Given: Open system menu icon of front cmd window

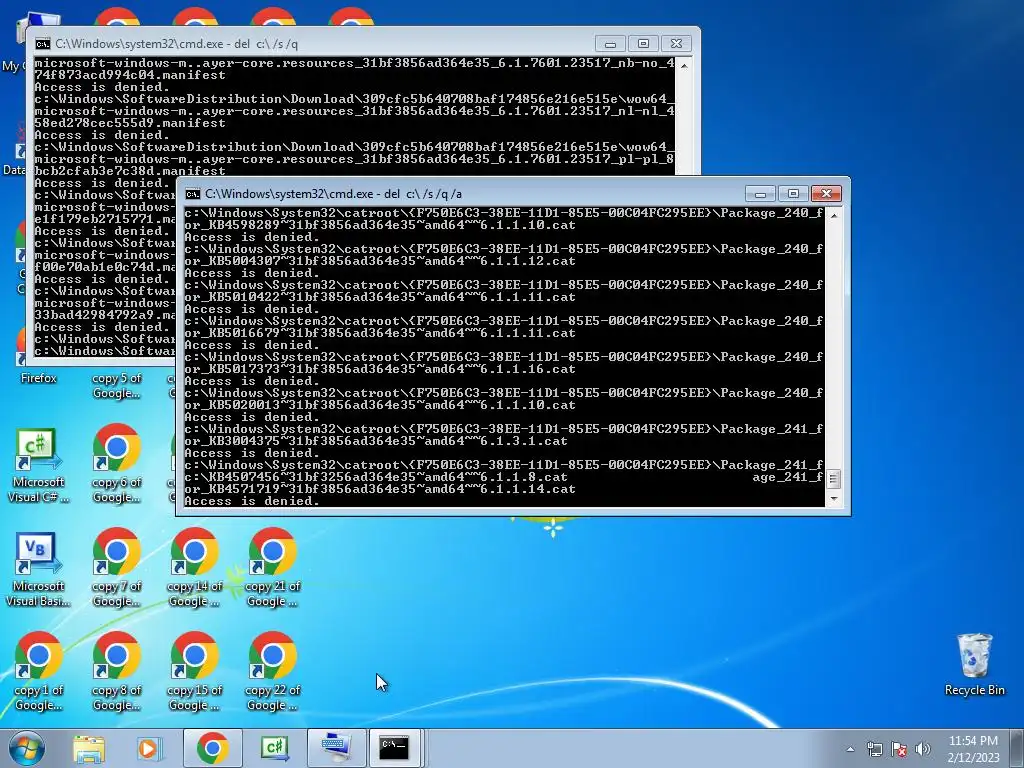Looking at the screenshot, I should (193, 194).
